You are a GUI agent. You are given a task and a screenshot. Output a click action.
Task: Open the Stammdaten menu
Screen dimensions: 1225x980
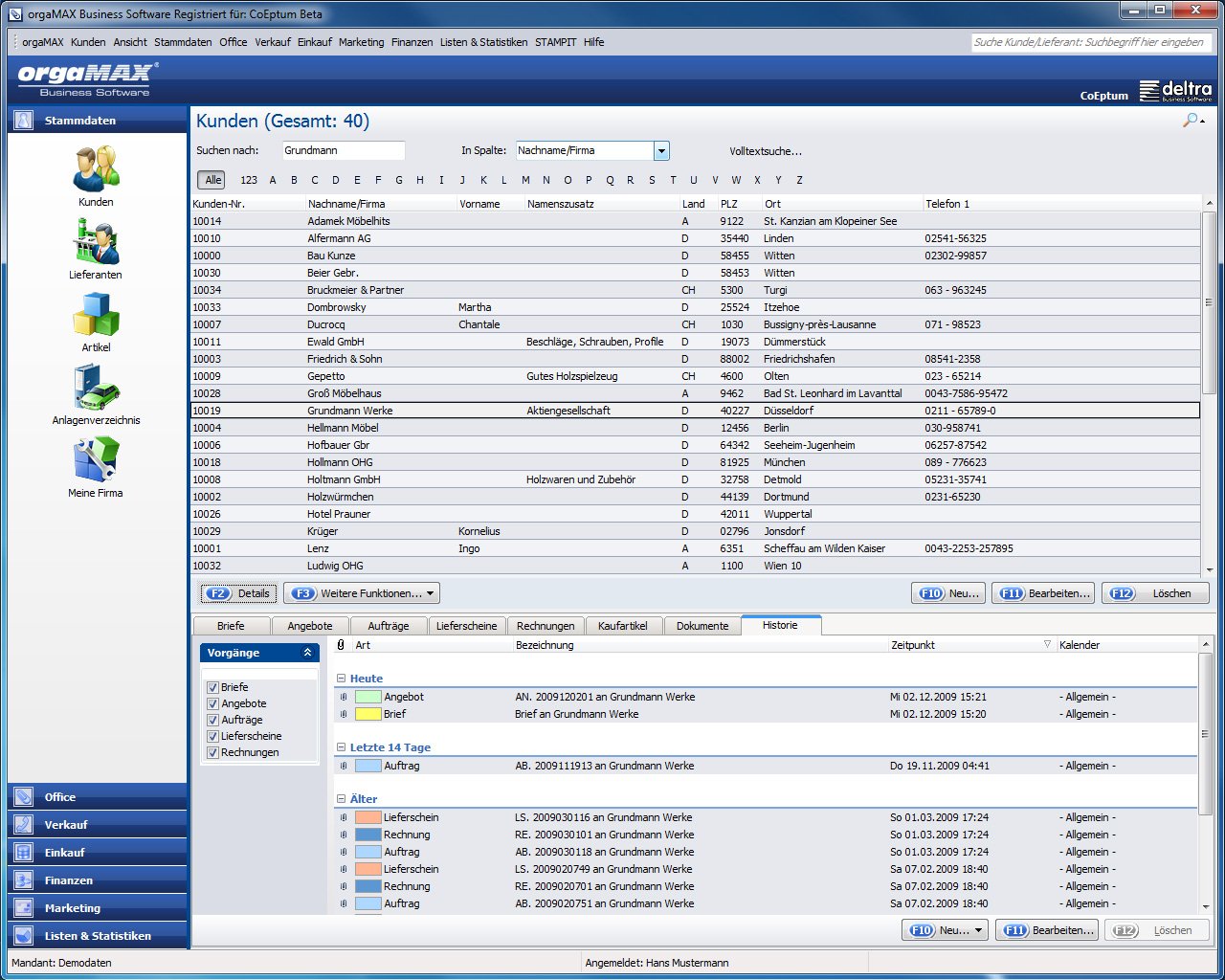pos(183,42)
